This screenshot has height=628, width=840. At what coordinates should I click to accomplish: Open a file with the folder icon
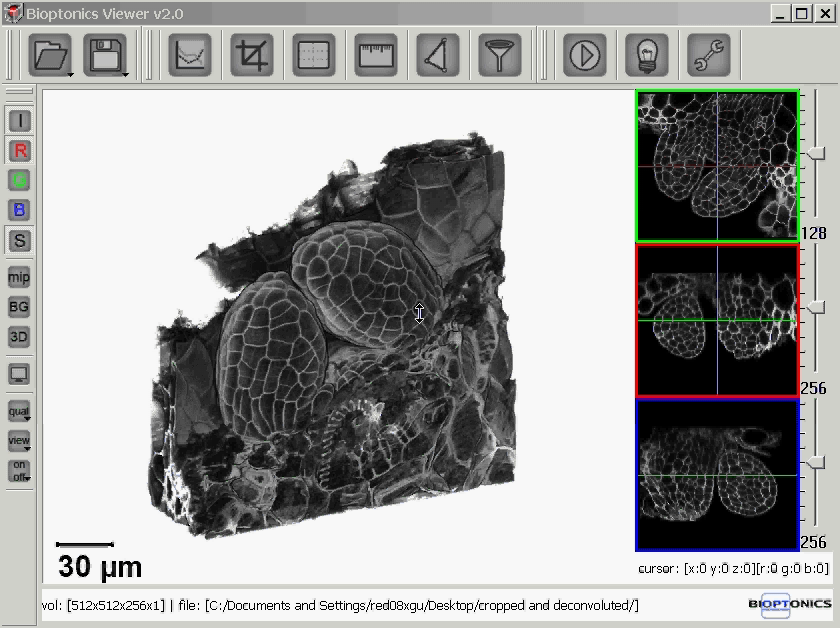pyautogui.click(x=50, y=55)
